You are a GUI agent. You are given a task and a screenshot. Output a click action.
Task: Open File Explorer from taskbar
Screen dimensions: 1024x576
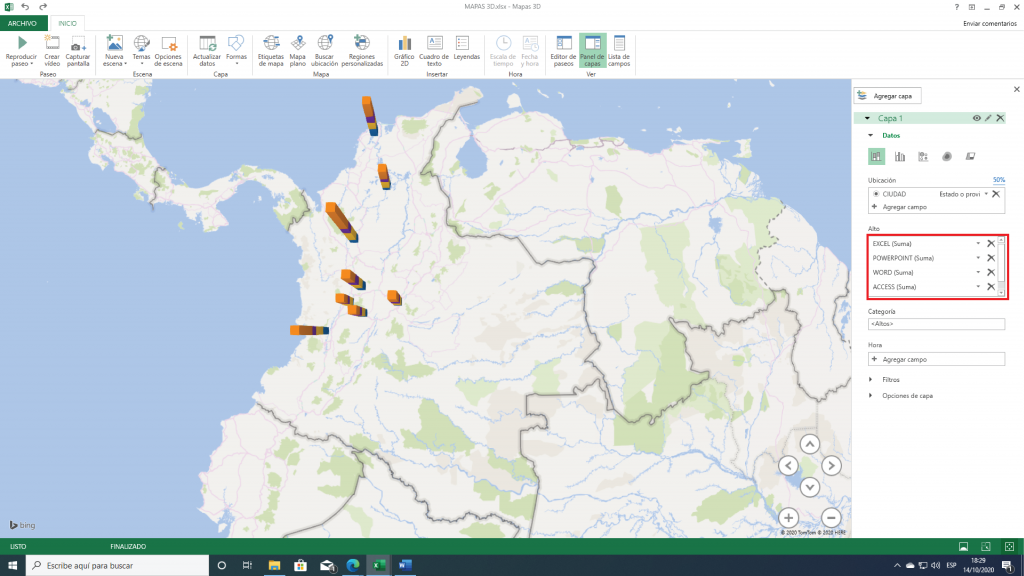click(274, 566)
